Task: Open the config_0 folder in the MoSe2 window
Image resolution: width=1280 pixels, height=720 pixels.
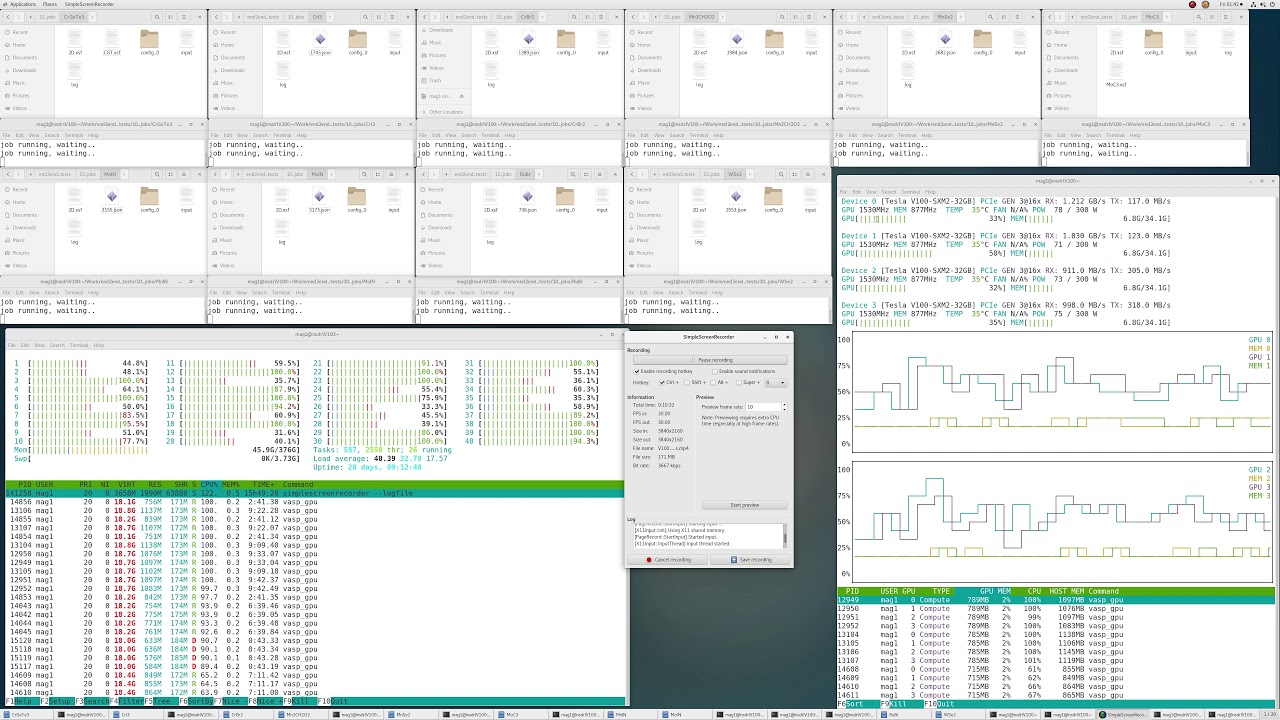Action: 983,40
